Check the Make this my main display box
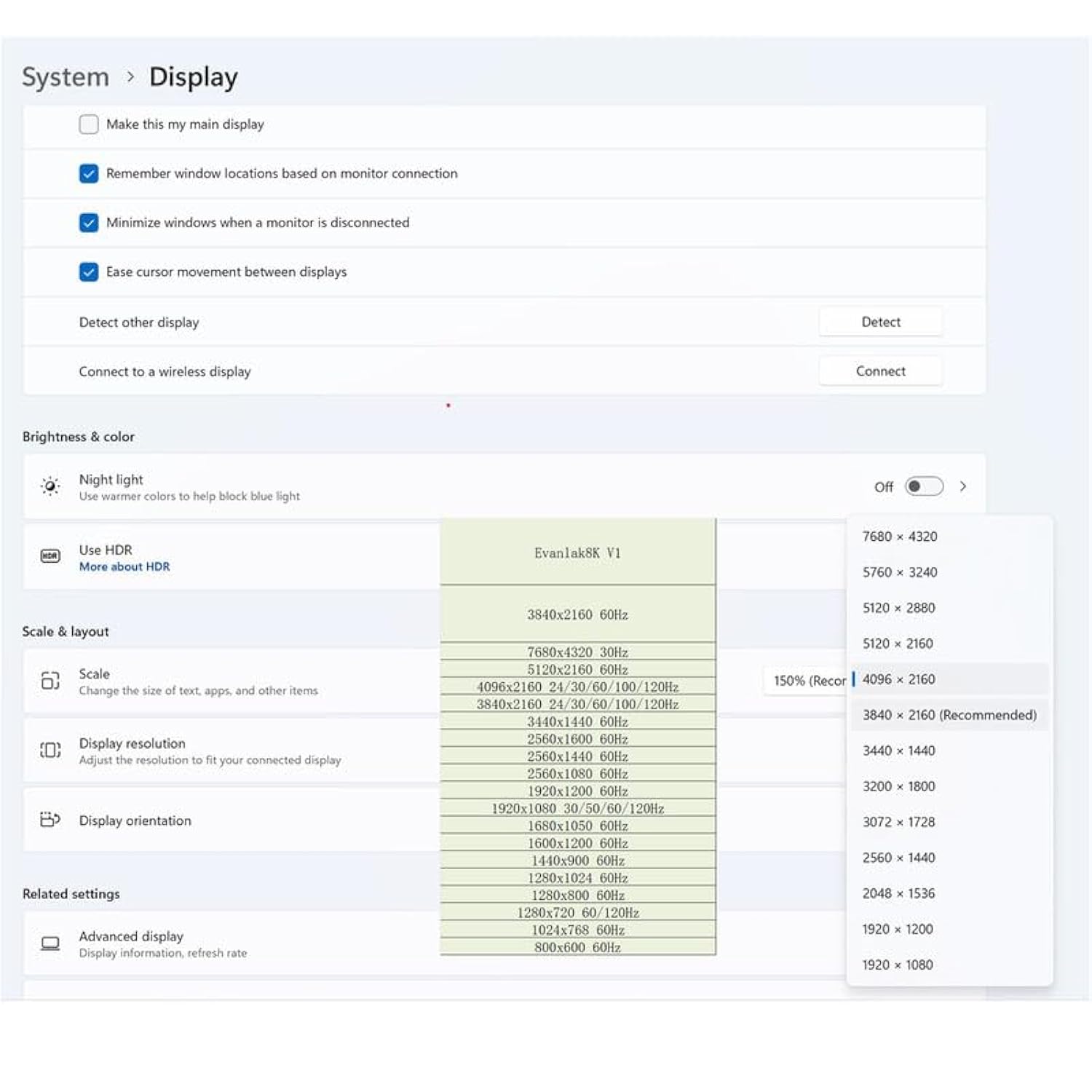 point(89,124)
